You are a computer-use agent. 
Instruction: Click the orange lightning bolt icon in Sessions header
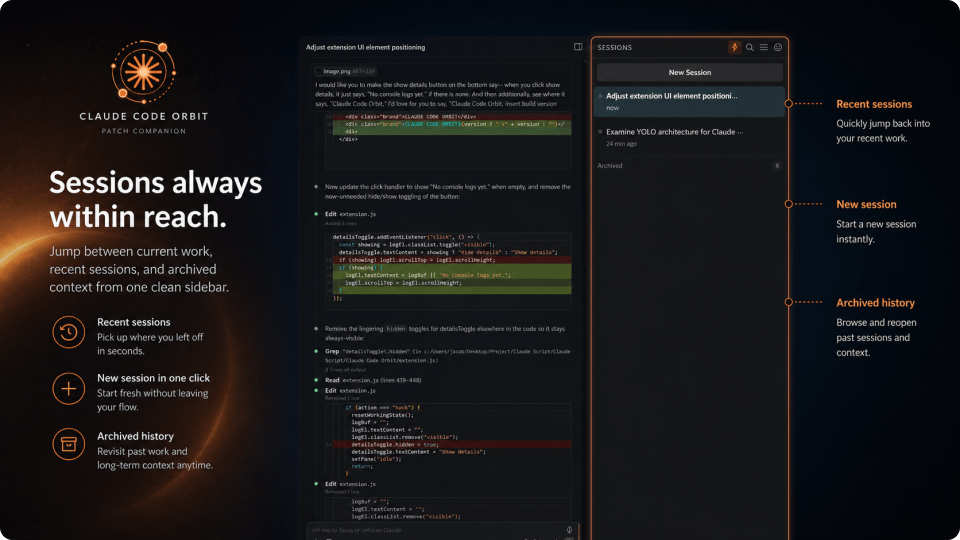coord(734,47)
